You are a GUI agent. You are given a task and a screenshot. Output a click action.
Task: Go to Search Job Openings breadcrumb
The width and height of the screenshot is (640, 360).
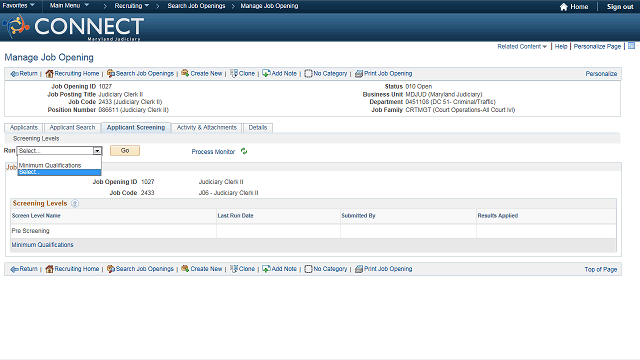coord(196,6)
